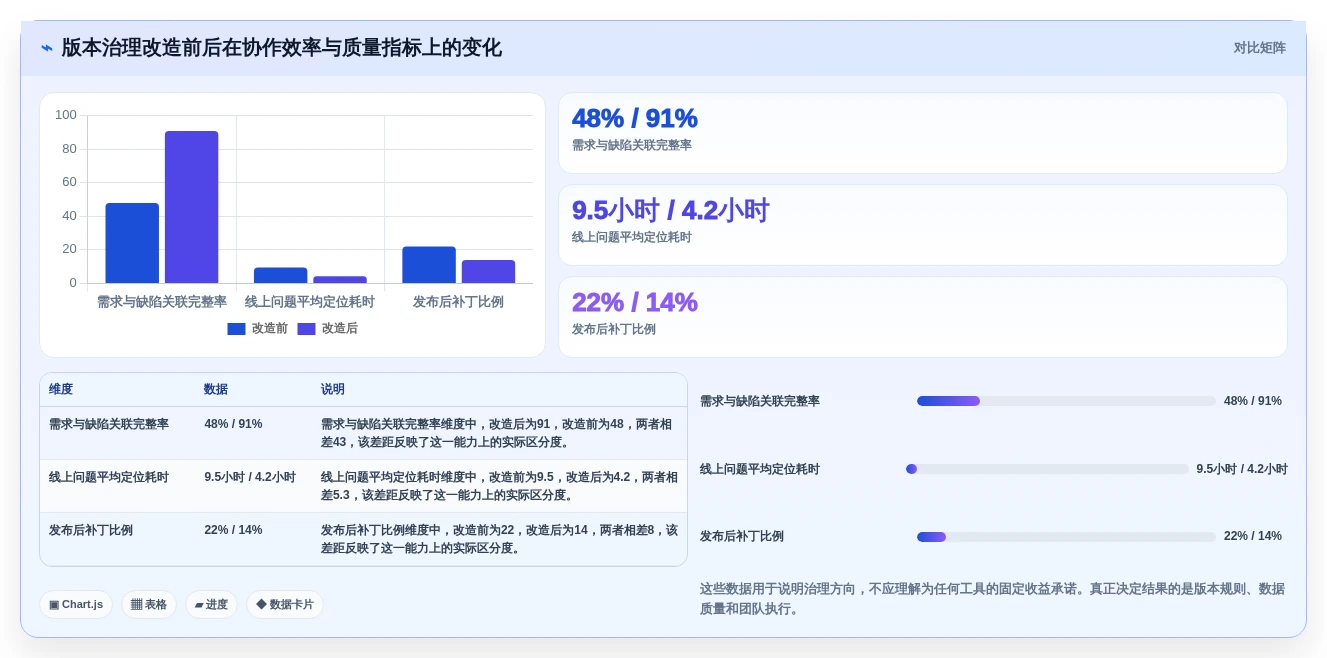Click the 对比矩阵 label in header

pos(1259,48)
